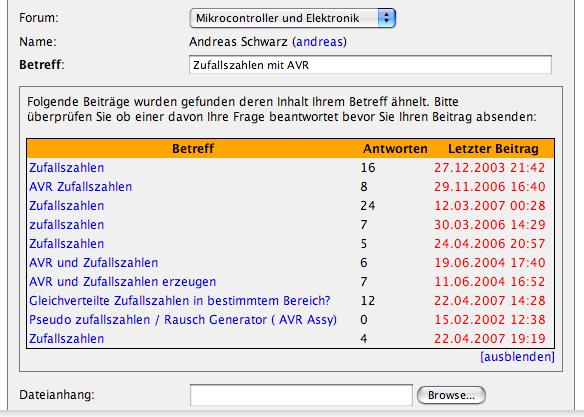Viewport: 584px width, 417px height.
Task: Open the Zufallszahlen thread with 24 replies
Action: (x=67, y=206)
